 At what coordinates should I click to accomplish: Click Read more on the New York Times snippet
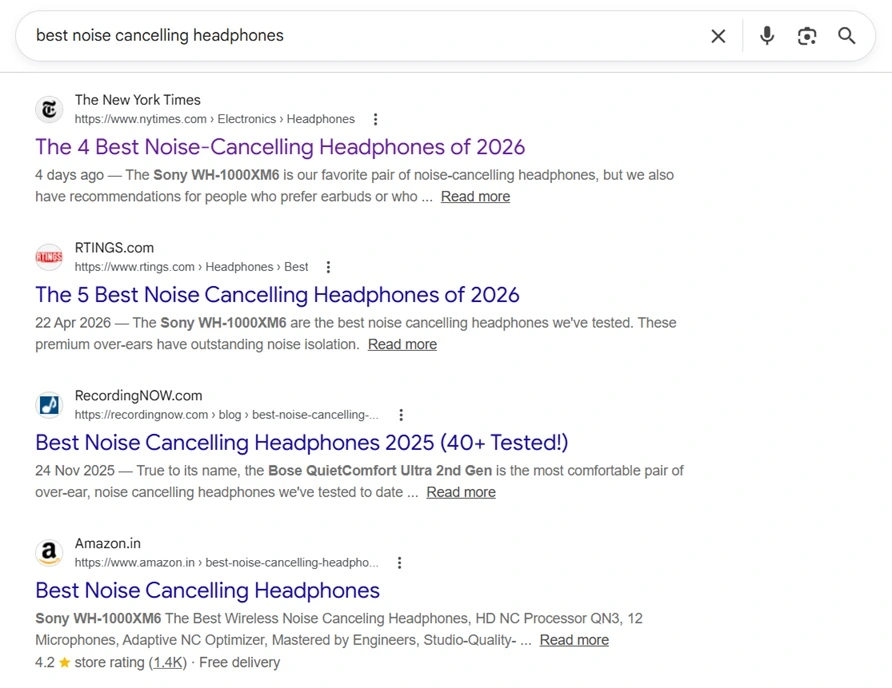[476, 196]
